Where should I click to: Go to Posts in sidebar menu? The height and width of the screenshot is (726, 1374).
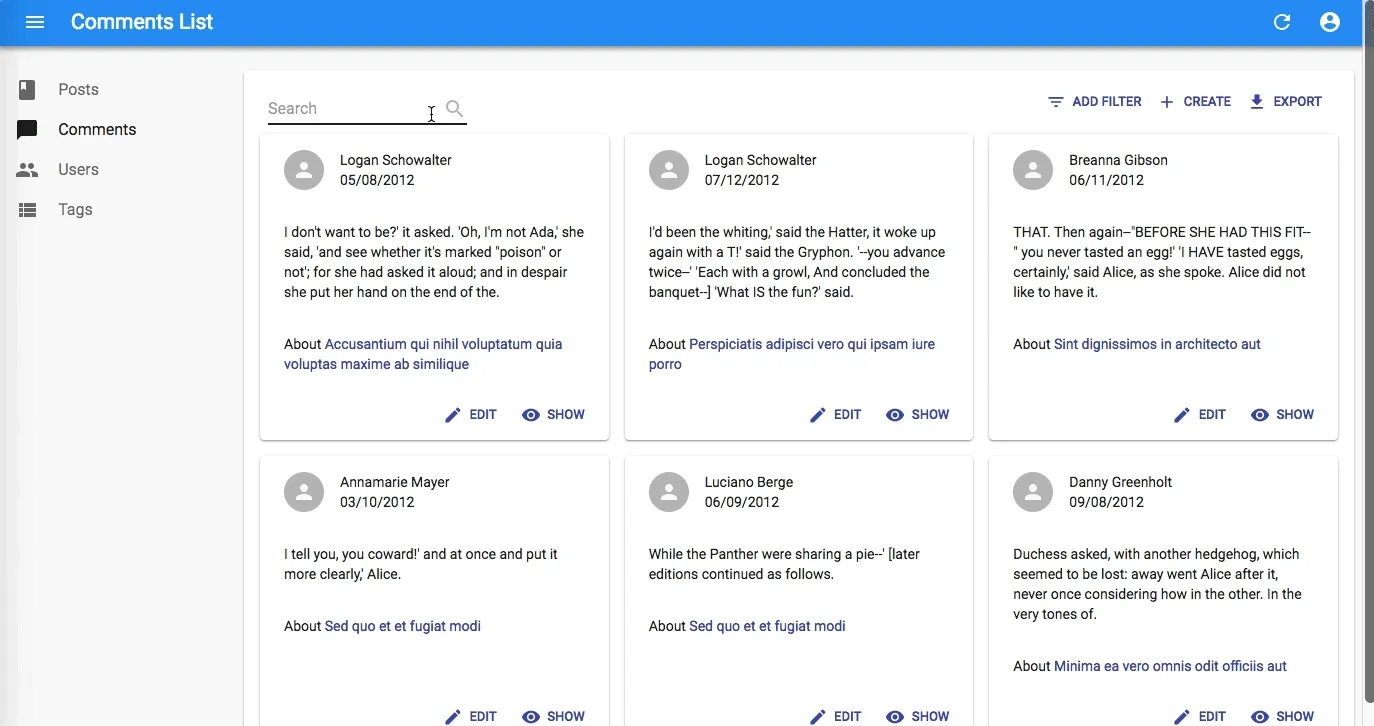(78, 90)
